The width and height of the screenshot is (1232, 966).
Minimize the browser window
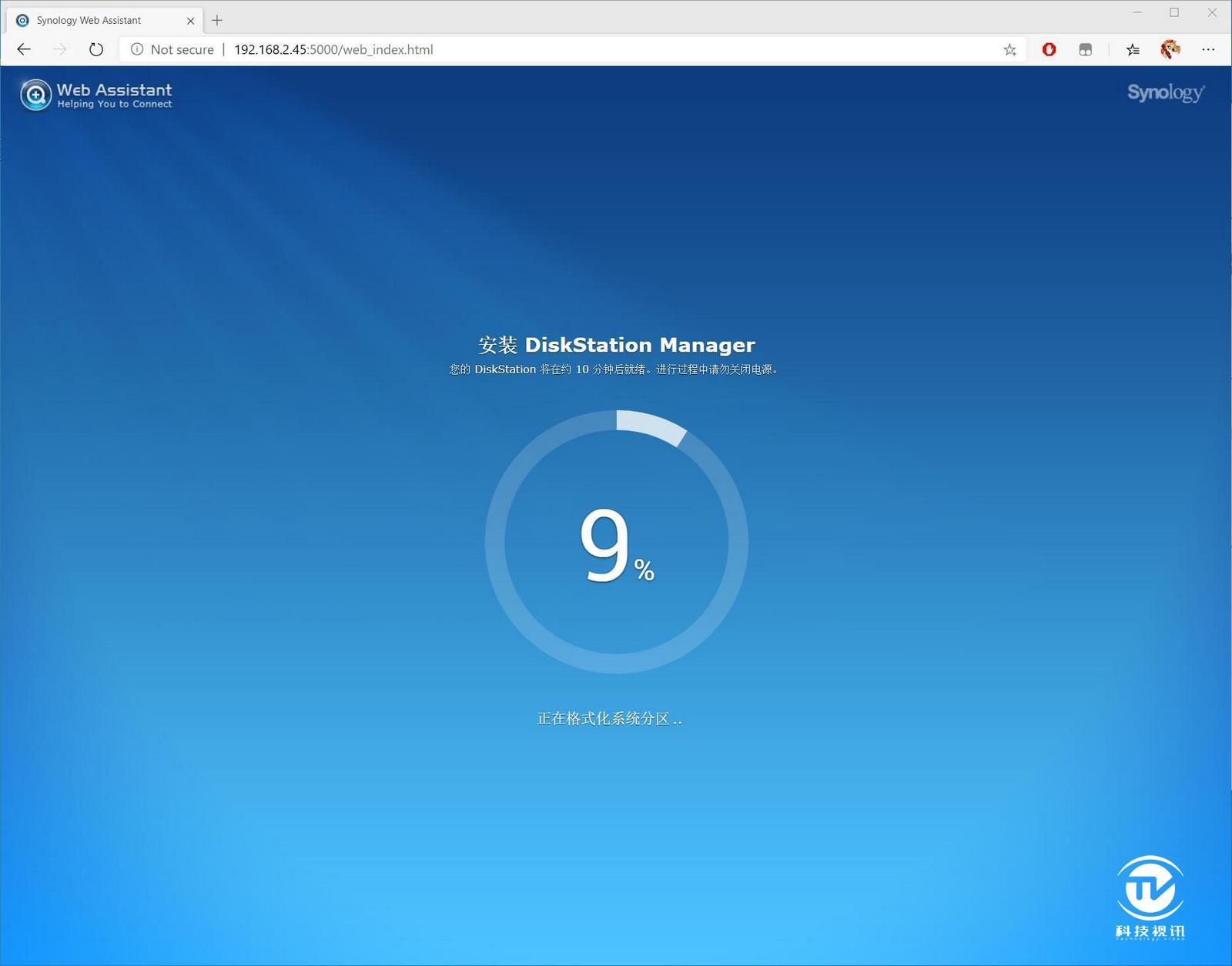tap(1137, 12)
